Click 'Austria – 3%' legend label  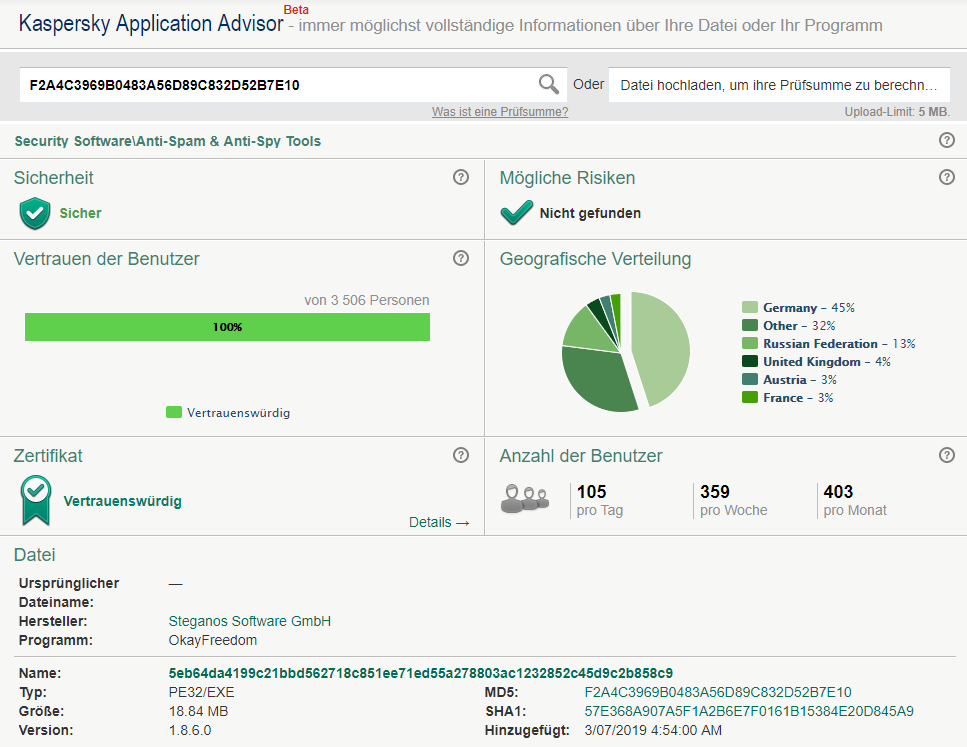pyautogui.click(x=800, y=379)
